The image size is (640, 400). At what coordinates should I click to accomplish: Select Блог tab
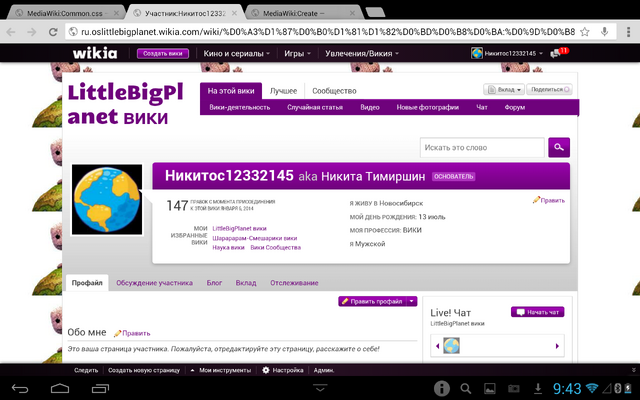[x=214, y=283]
